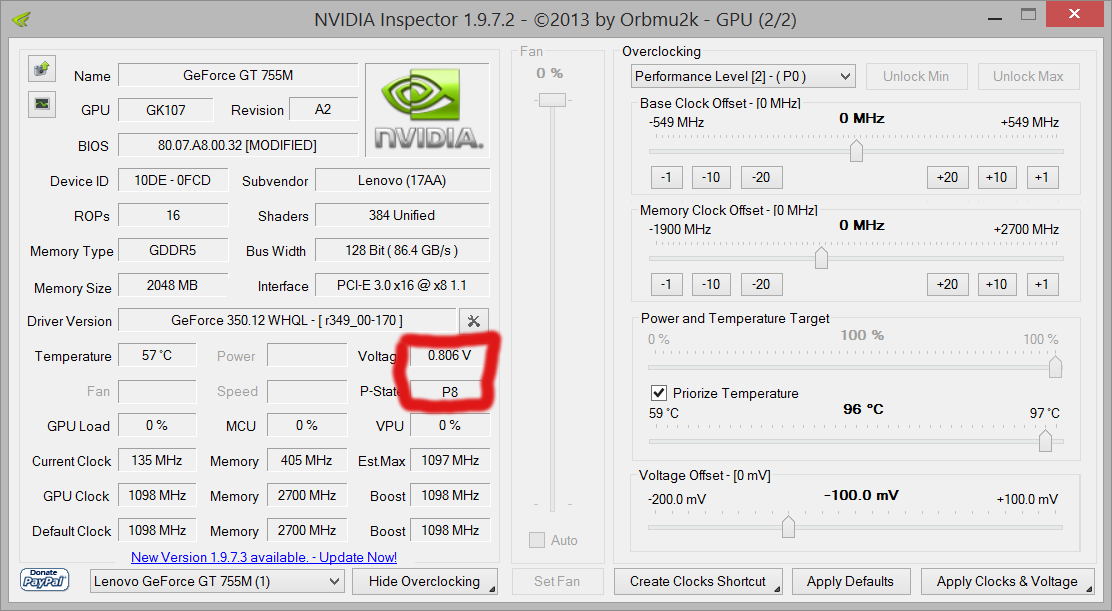The width and height of the screenshot is (1112, 611).
Task: Click the BIOS version field
Action: [238, 145]
